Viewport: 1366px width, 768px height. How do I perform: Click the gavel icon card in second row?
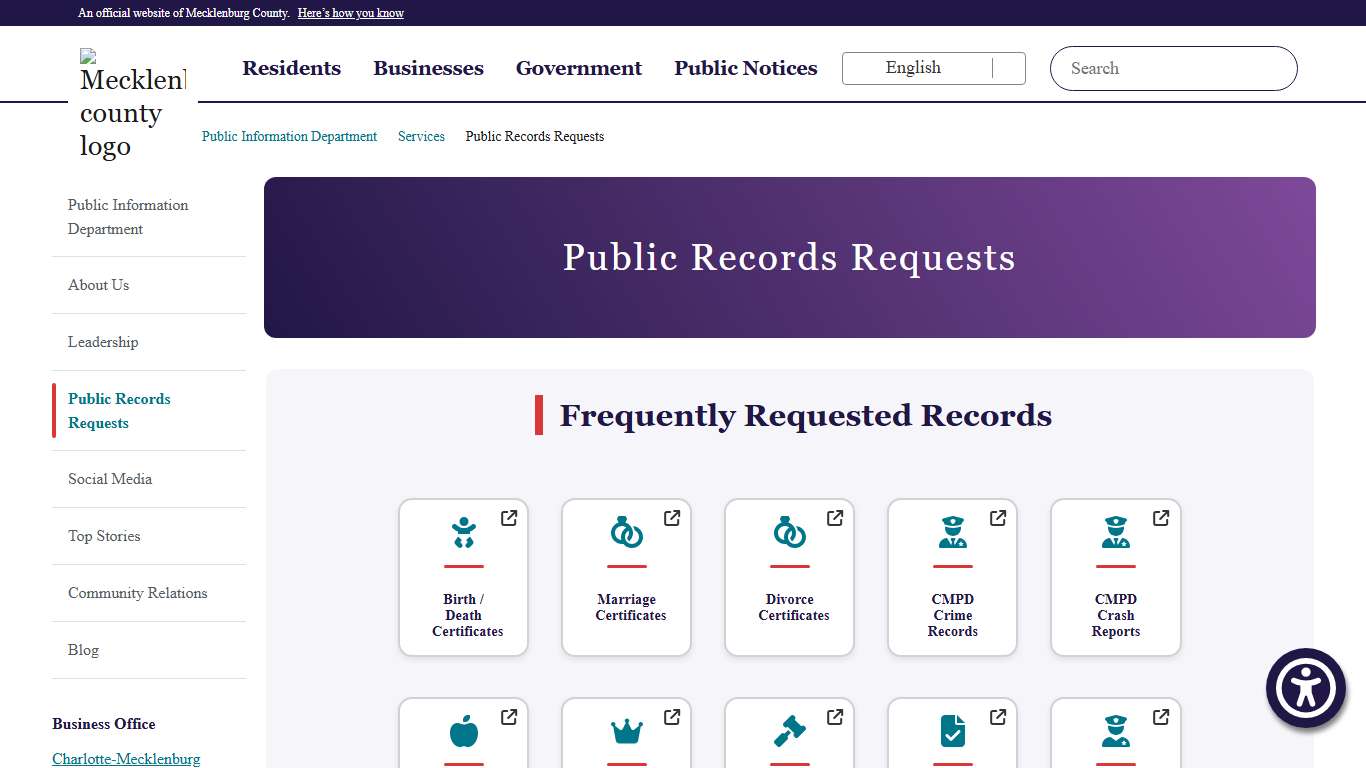coord(790,731)
